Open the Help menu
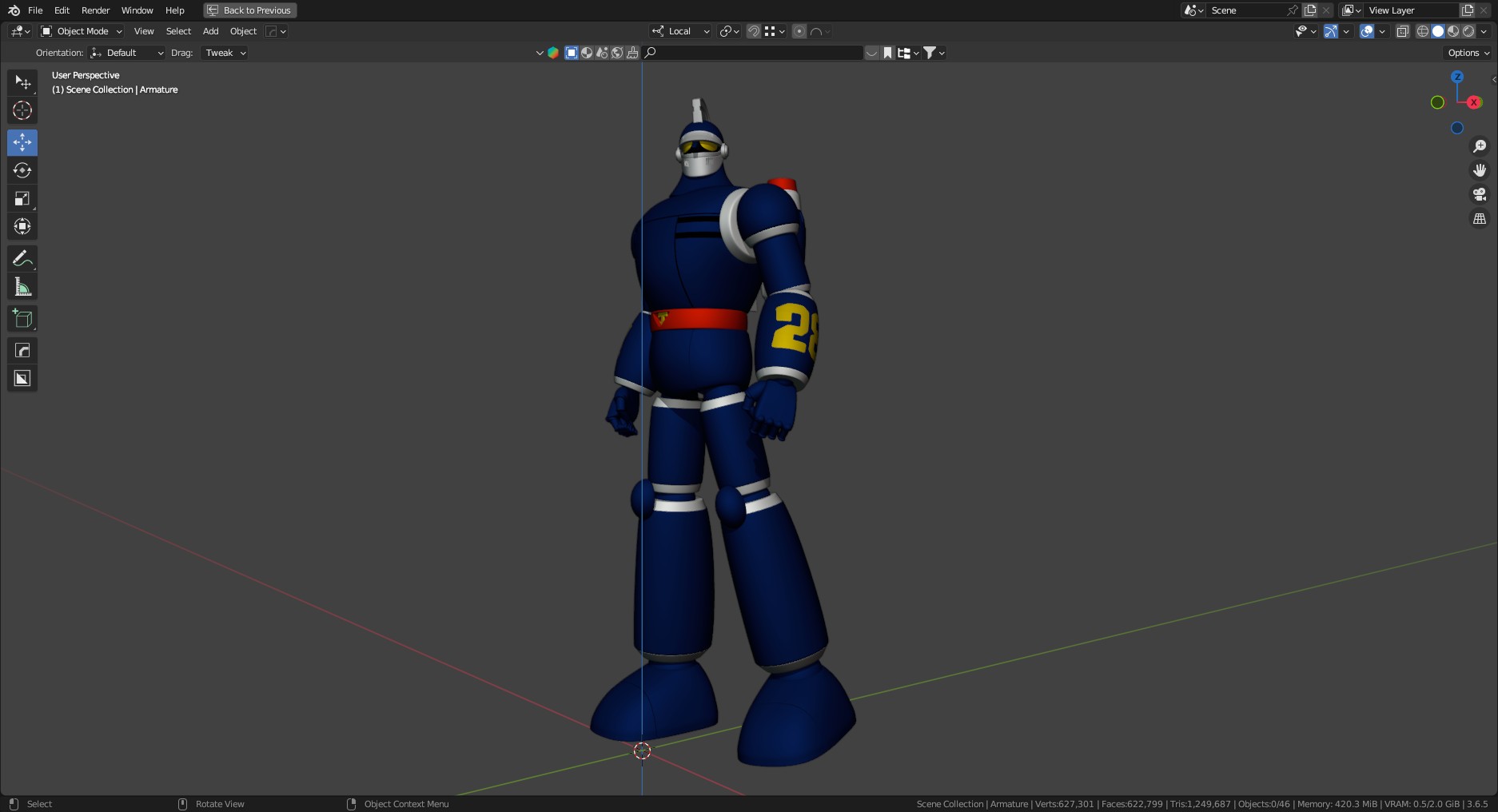The image size is (1498, 812). [x=174, y=10]
